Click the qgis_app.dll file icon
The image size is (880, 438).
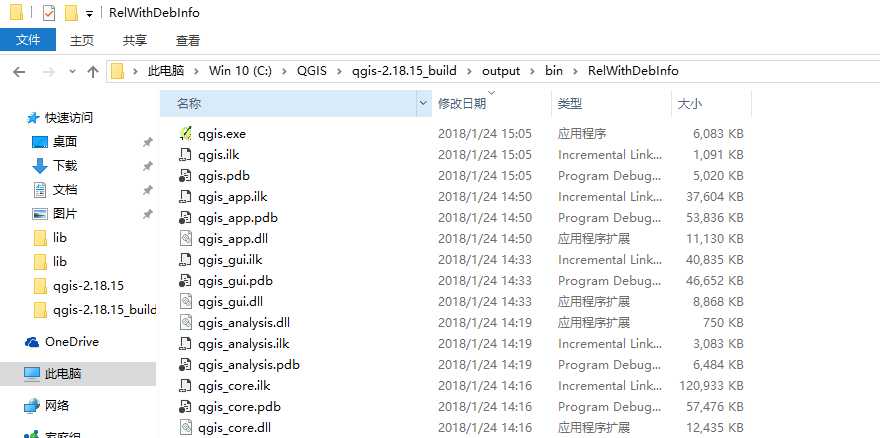click(x=185, y=239)
